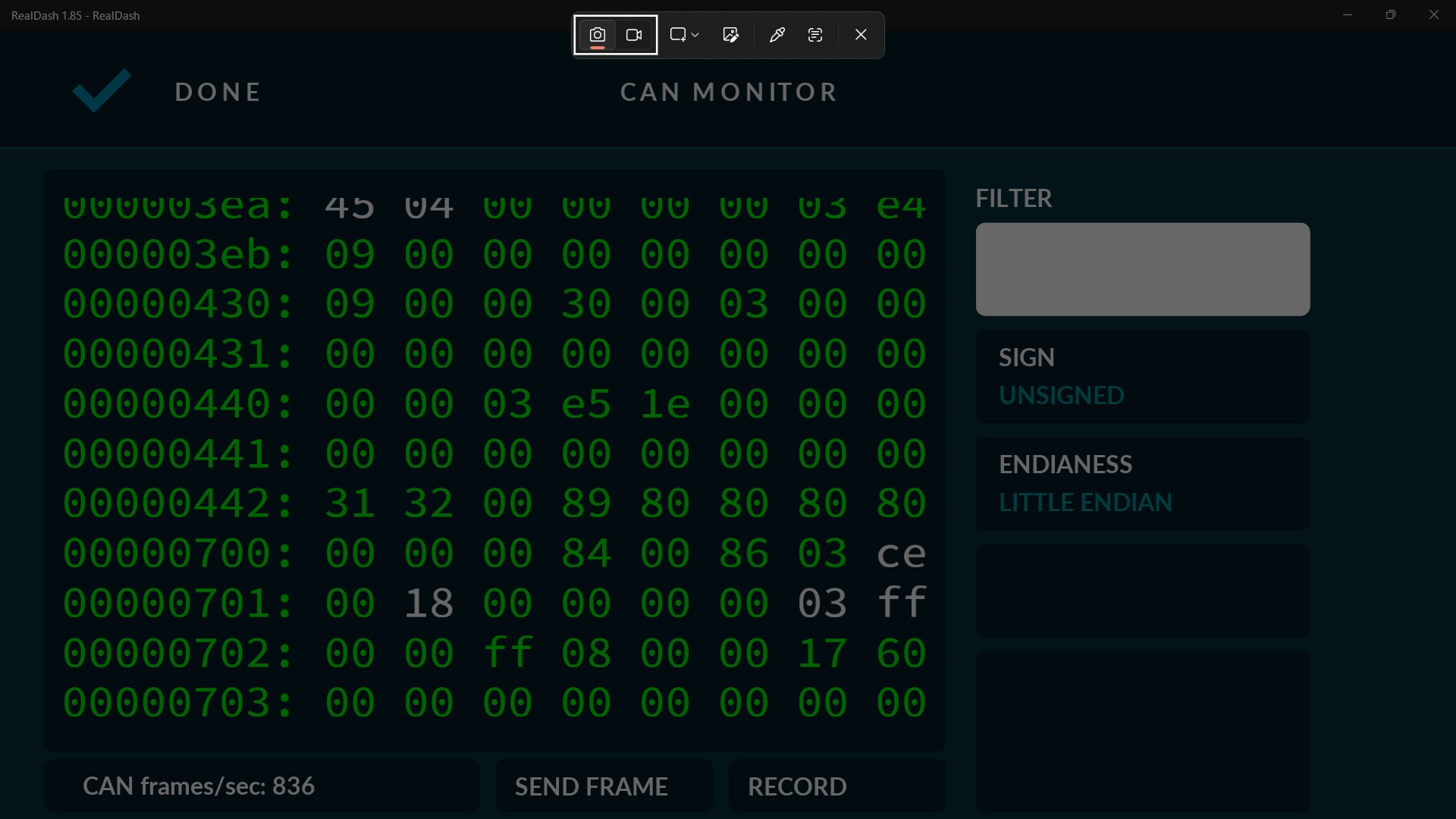
Task: Select CAN frame row 00000440
Action: point(493,403)
